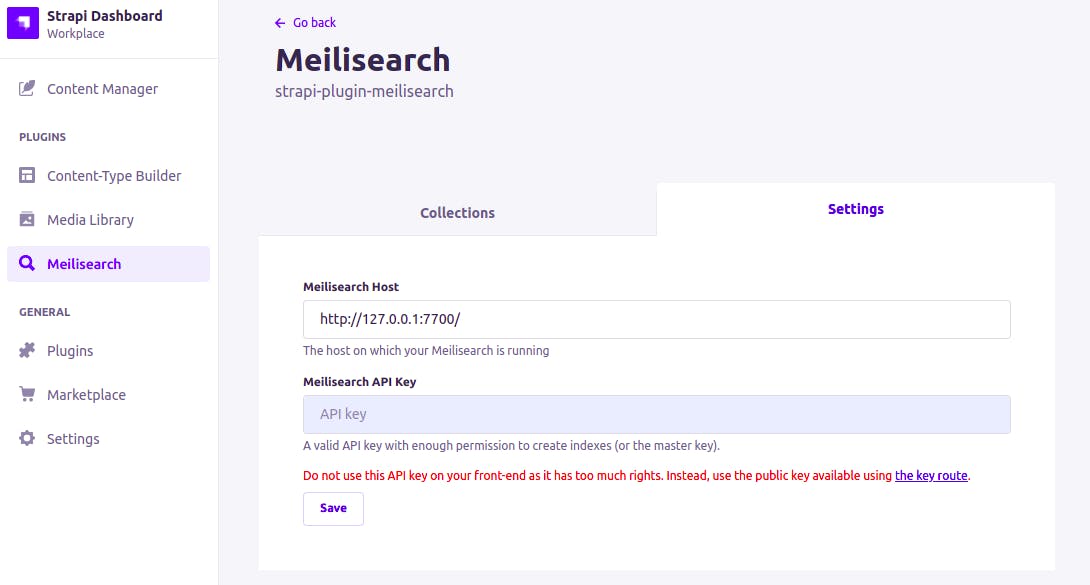Click the Strapi Dashboard logo
The image size is (1090, 585).
coord(22,22)
